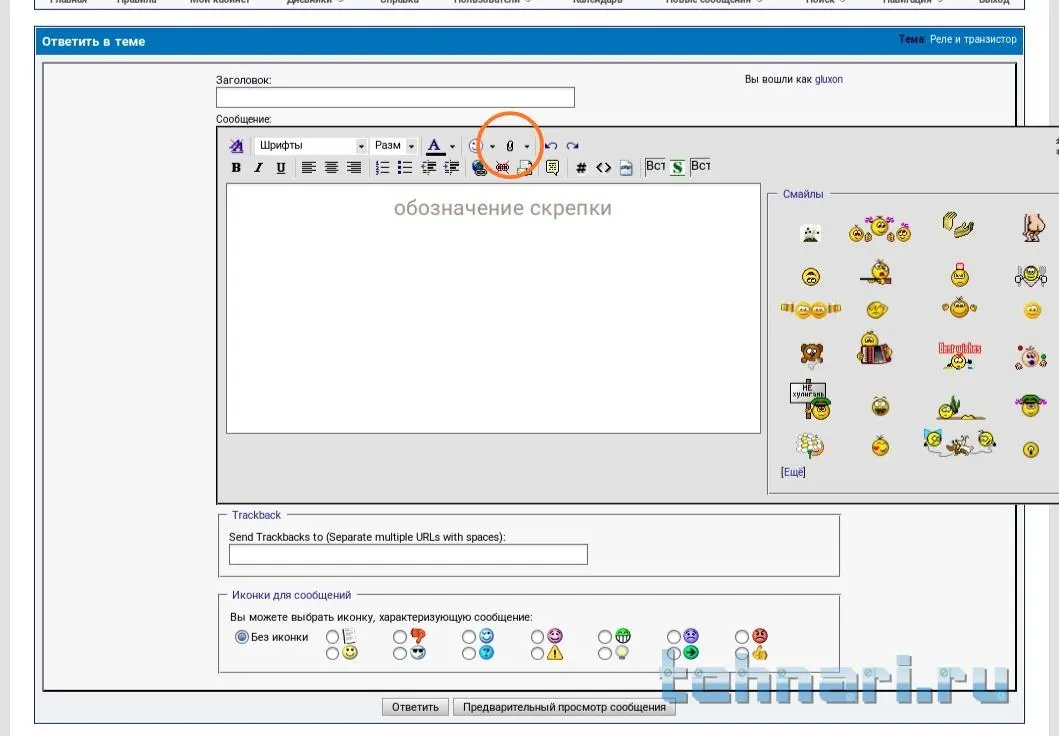Click the green S toolbar button
Screen dimensions: 1059x736
pyautogui.click(x=677, y=167)
